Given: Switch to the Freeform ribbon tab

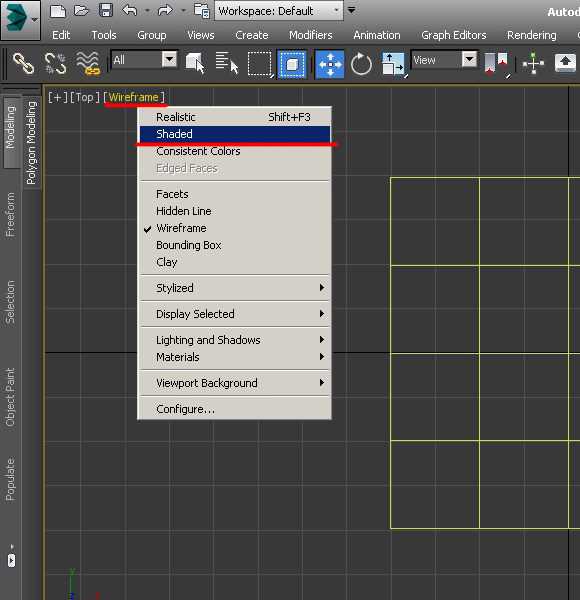Looking at the screenshot, I should [10, 214].
